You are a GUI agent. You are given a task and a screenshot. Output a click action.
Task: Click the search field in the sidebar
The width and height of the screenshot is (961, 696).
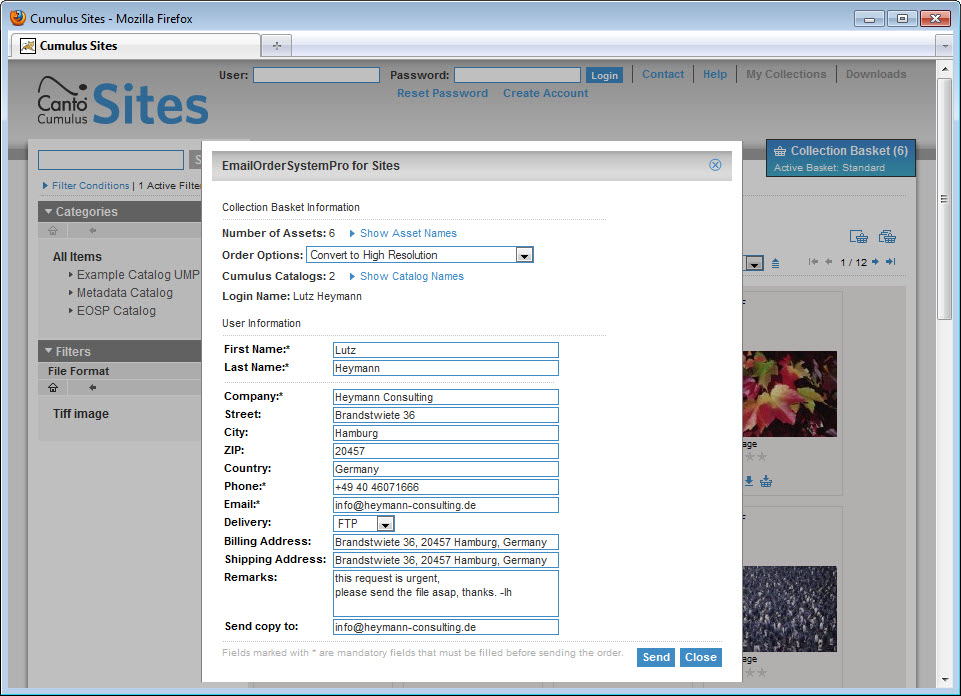tap(111, 160)
